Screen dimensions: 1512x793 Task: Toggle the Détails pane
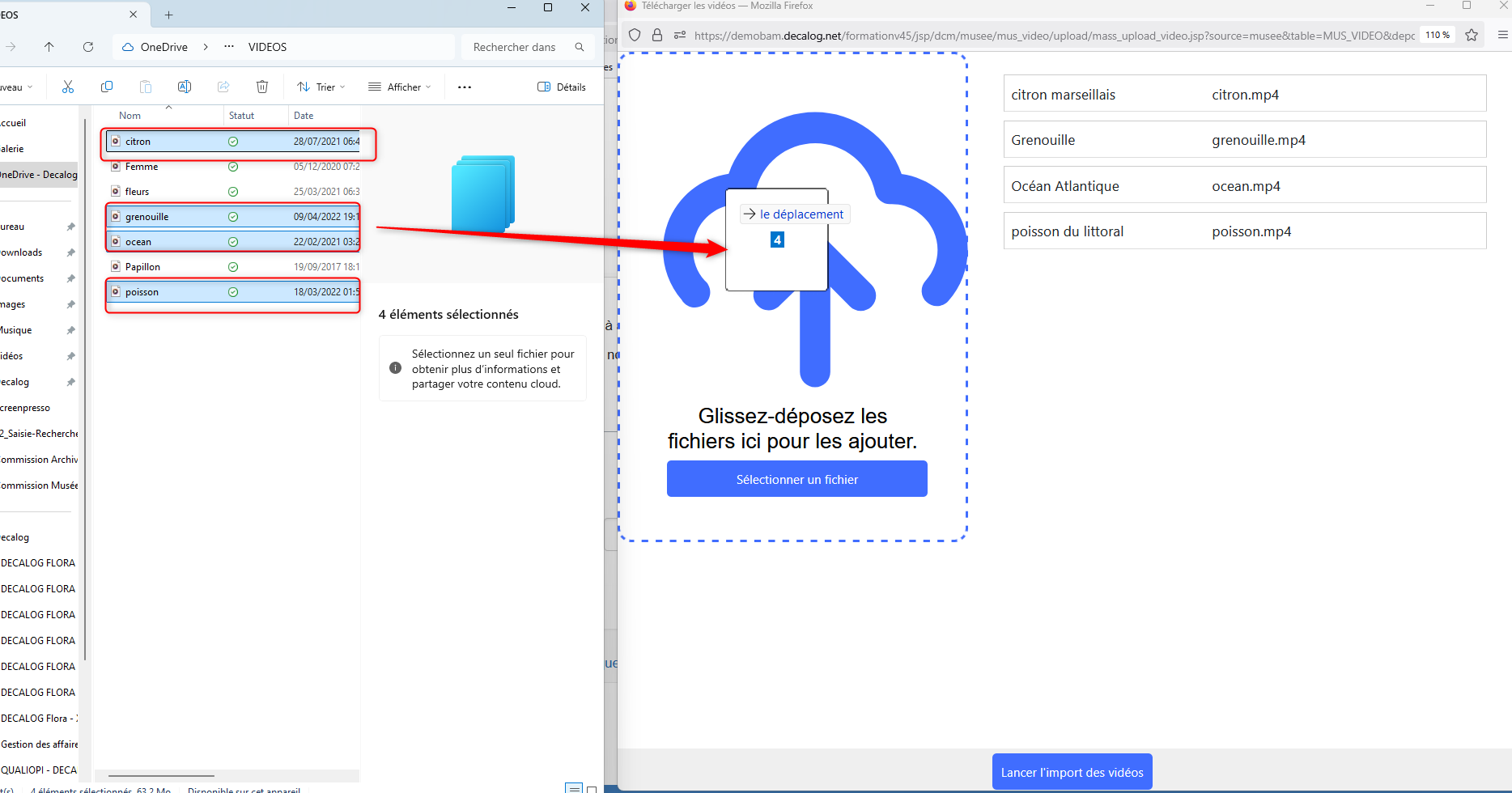(x=562, y=87)
